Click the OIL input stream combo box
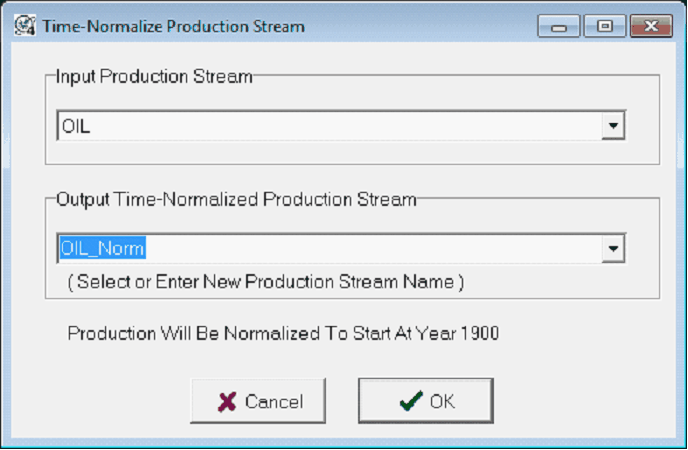The width and height of the screenshot is (688, 450). [328, 127]
